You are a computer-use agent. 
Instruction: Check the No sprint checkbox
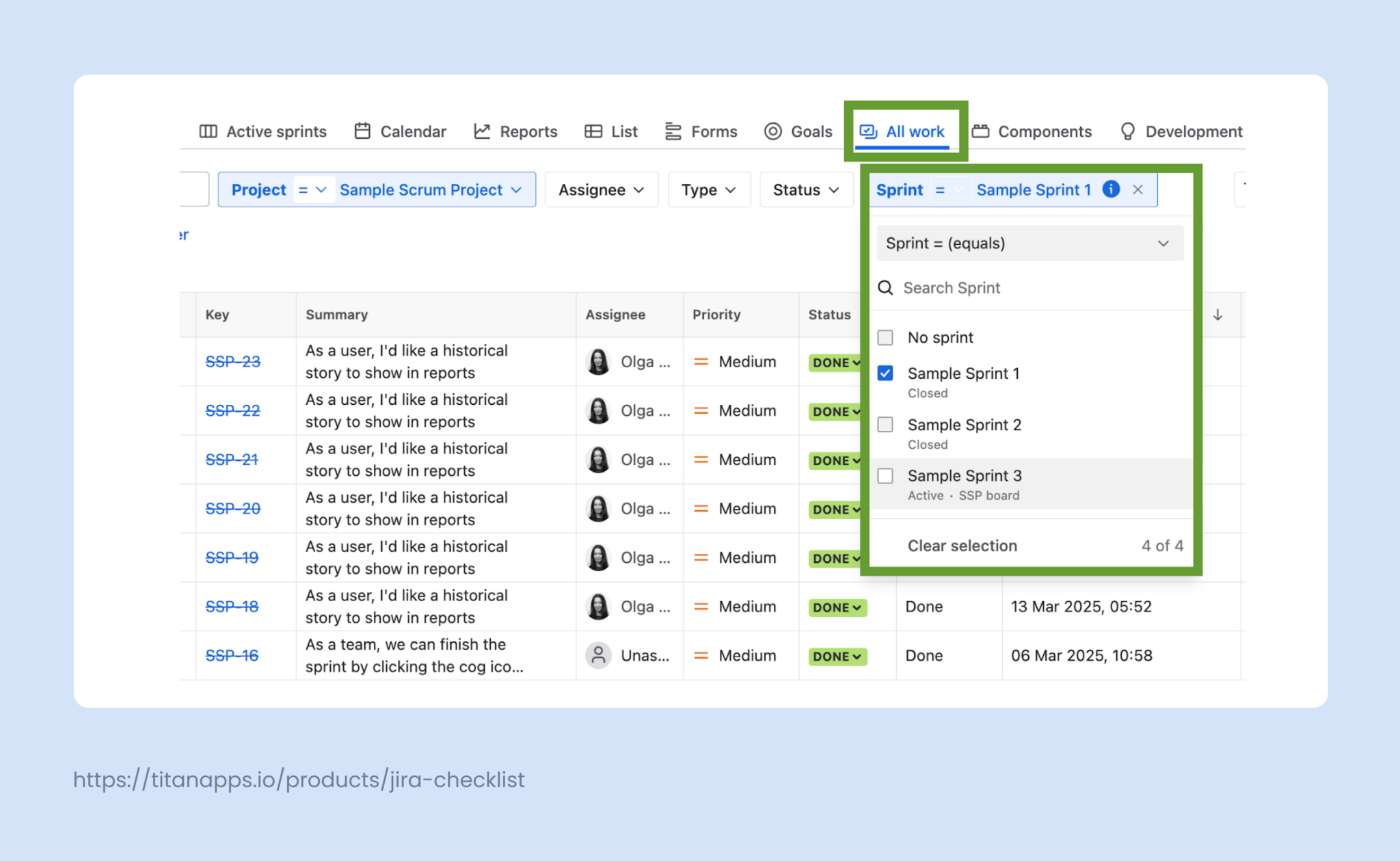click(x=885, y=337)
